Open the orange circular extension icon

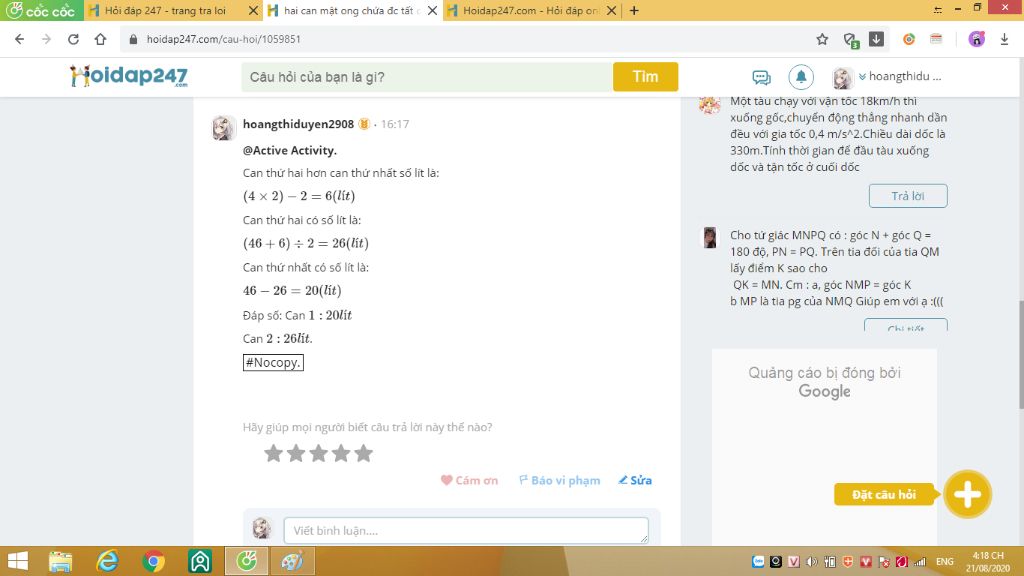[909, 39]
